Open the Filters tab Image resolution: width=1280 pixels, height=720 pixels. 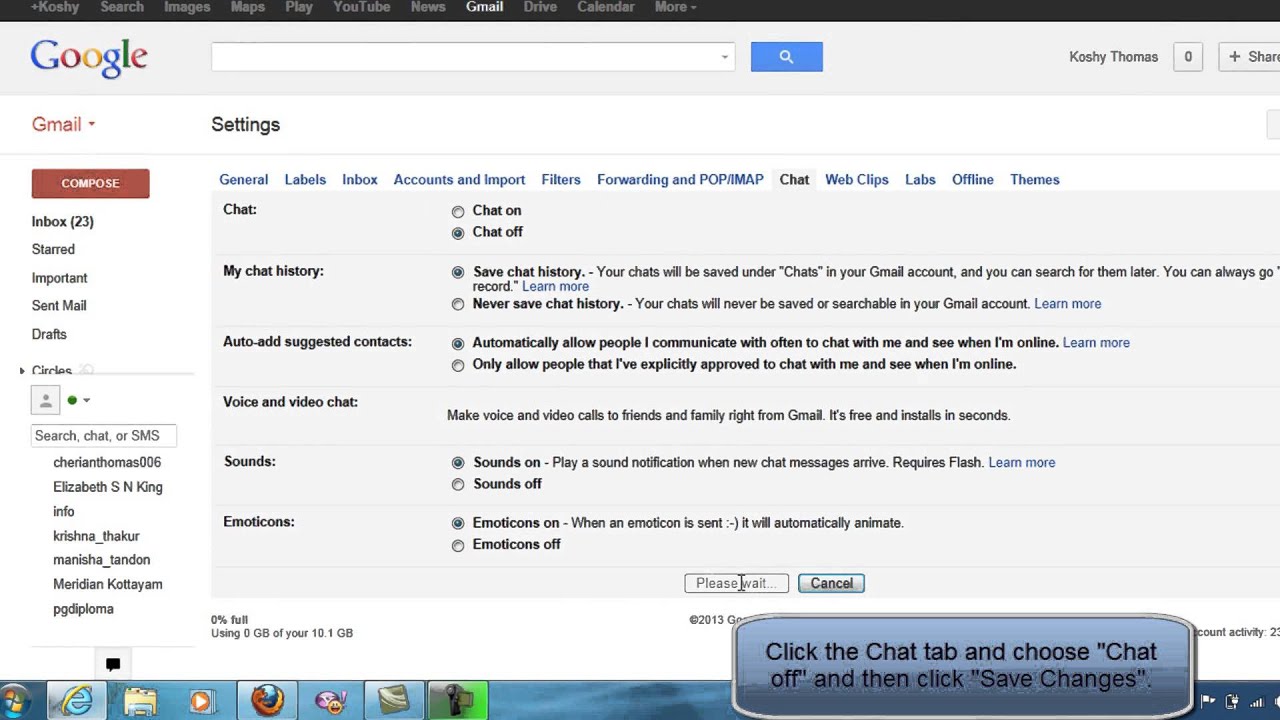[x=561, y=180]
